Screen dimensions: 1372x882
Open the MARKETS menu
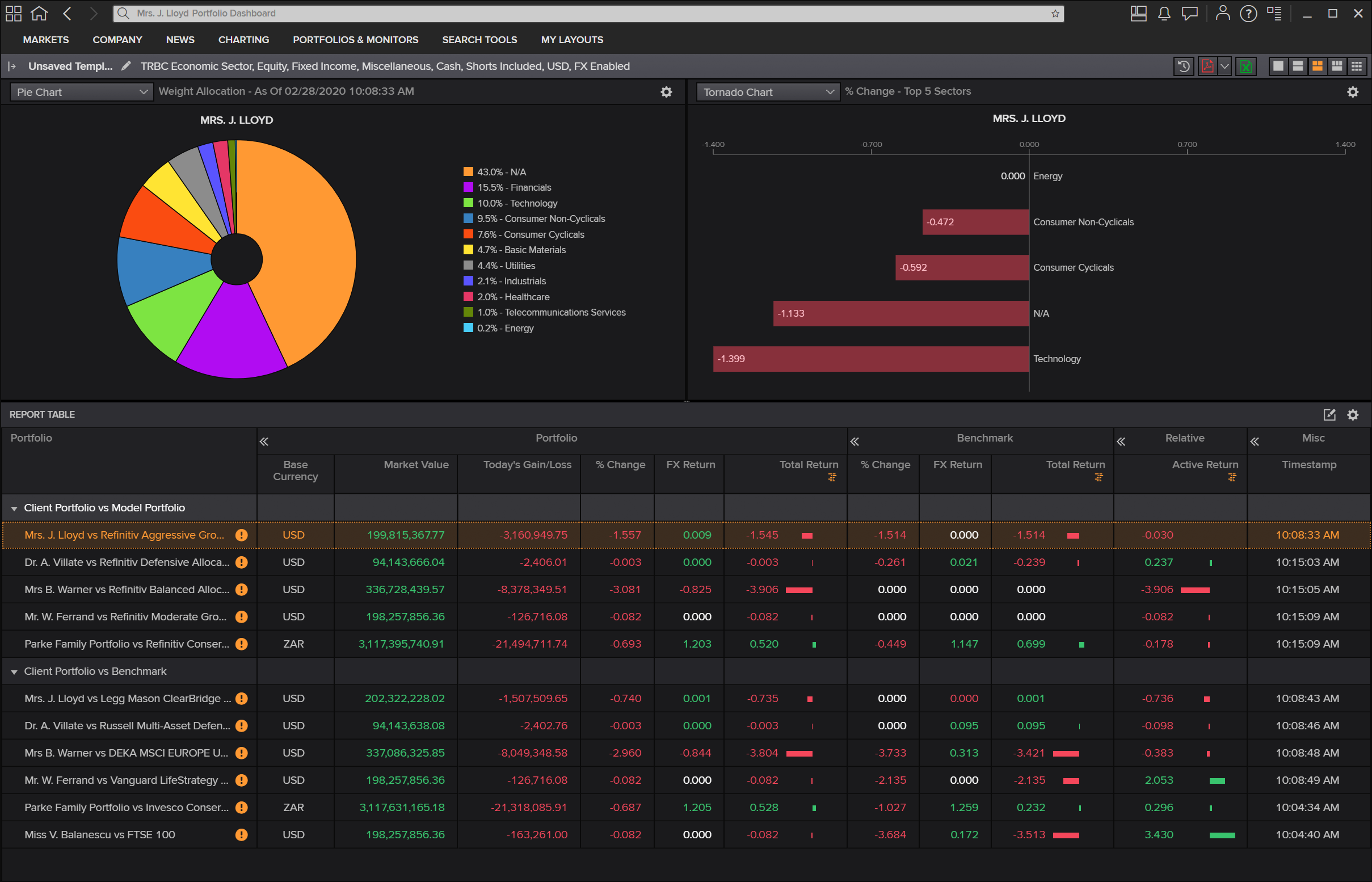[x=46, y=40]
